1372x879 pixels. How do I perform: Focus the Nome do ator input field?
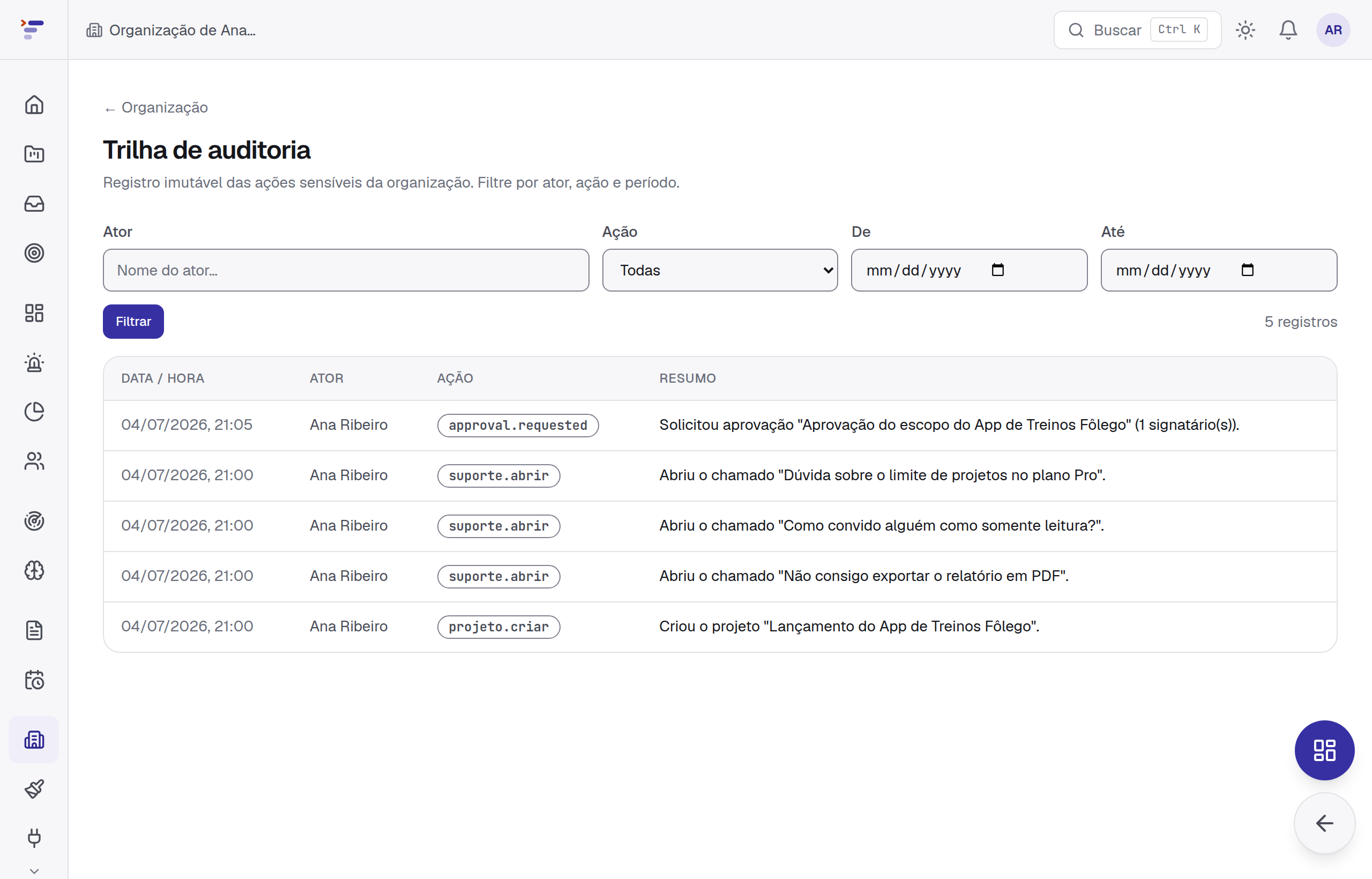coord(346,270)
